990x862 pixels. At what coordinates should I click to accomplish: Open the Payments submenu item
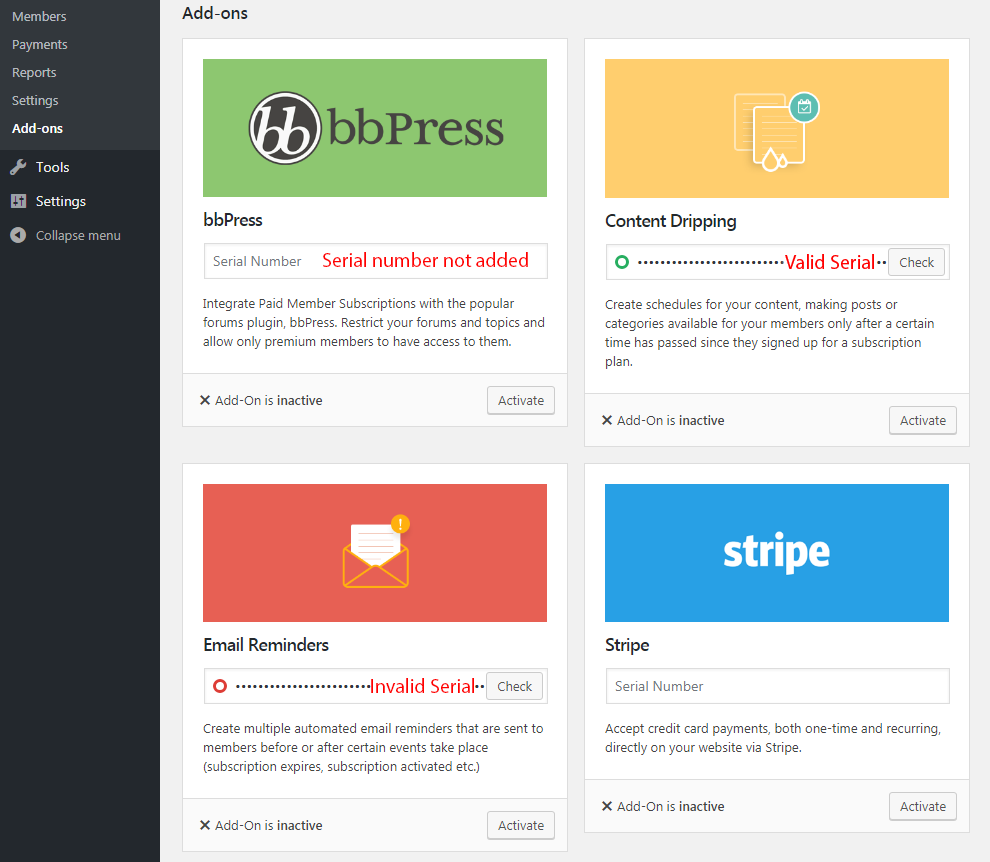pyautogui.click(x=39, y=44)
